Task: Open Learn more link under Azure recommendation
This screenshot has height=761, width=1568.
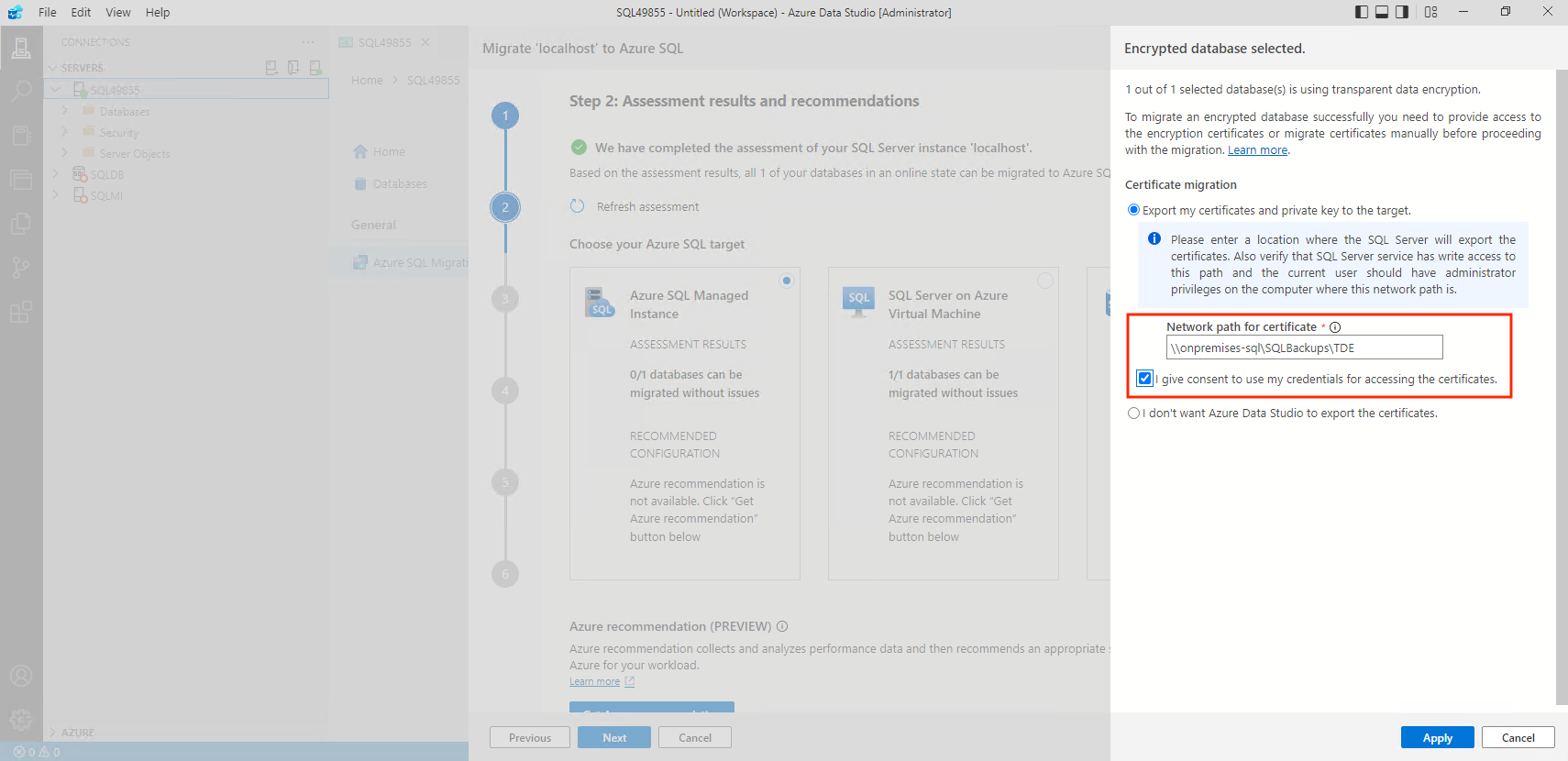Action: pos(594,682)
